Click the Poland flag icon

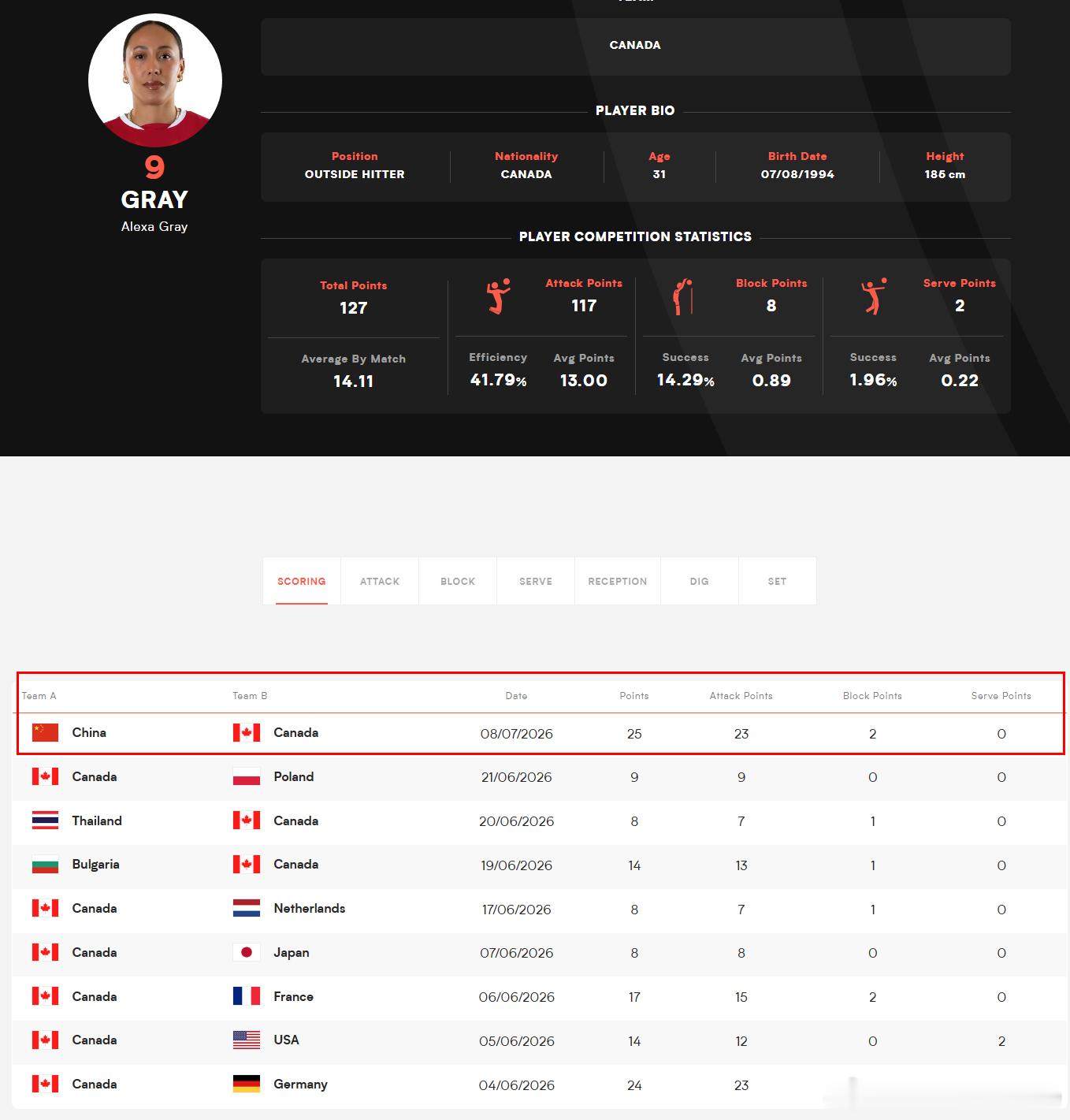pos(247,776)
